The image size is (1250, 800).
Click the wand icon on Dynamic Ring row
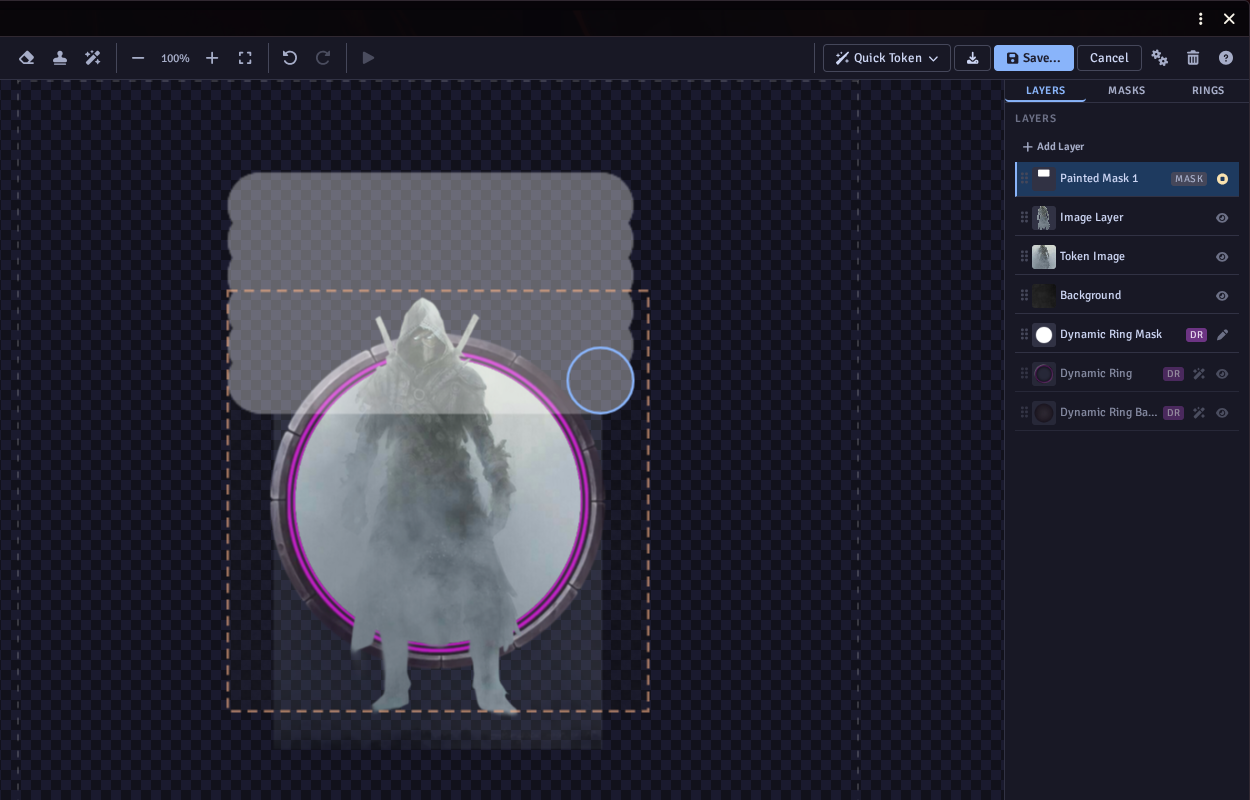1199,374
